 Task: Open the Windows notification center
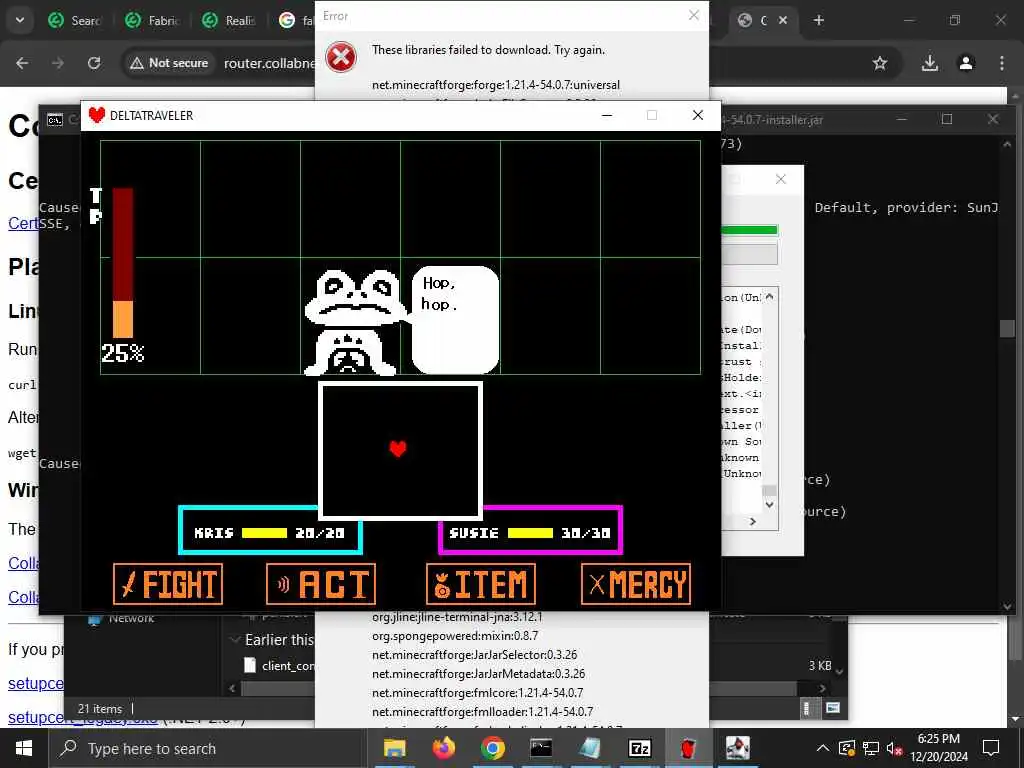coord(991,748)
